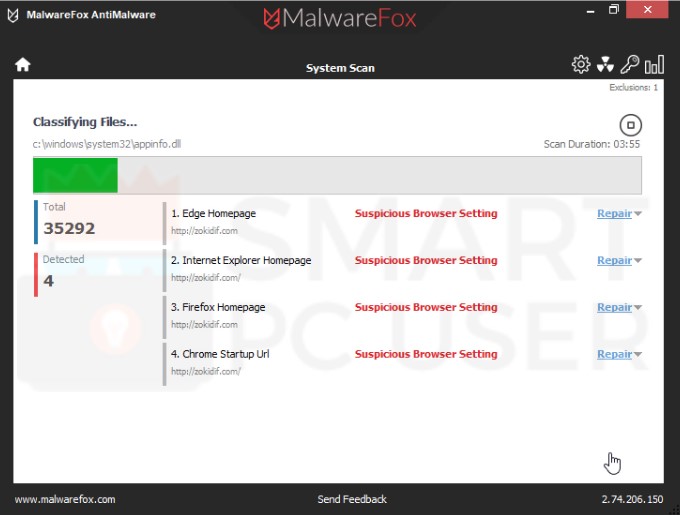Click Suspicious Browser Setting for Chrome Startup
Viewport: 680px width, 515px height.
(x=426, y=354)
